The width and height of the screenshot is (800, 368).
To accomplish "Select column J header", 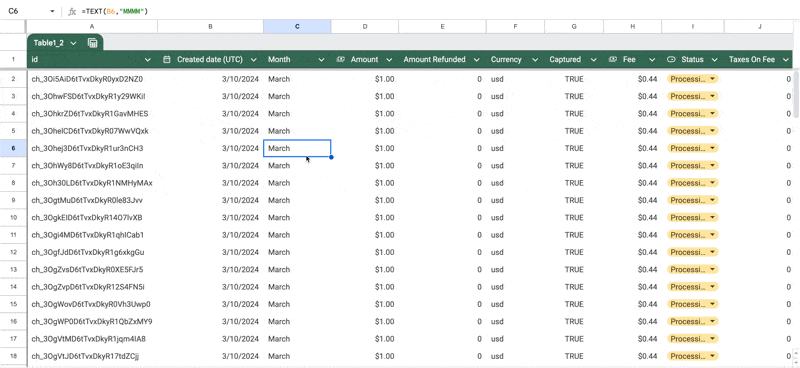I will pyautogui.click(x=759, y=26).
